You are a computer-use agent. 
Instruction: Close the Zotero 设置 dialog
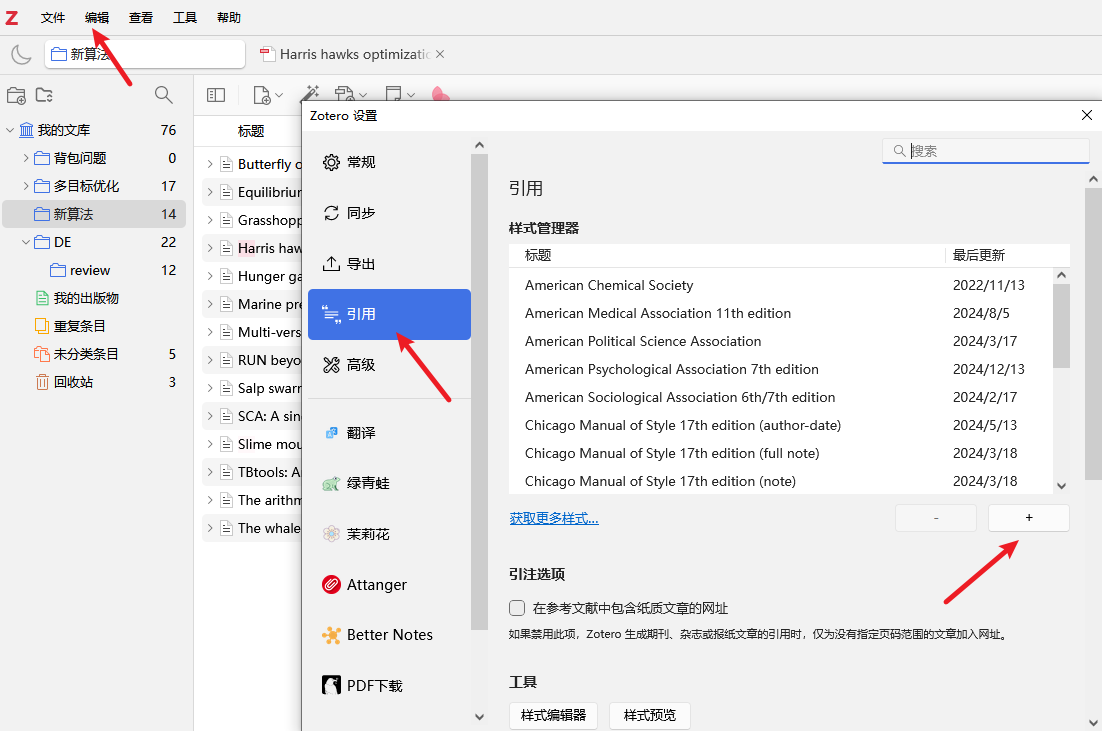pyautogui.click(x=1087, y=115)
